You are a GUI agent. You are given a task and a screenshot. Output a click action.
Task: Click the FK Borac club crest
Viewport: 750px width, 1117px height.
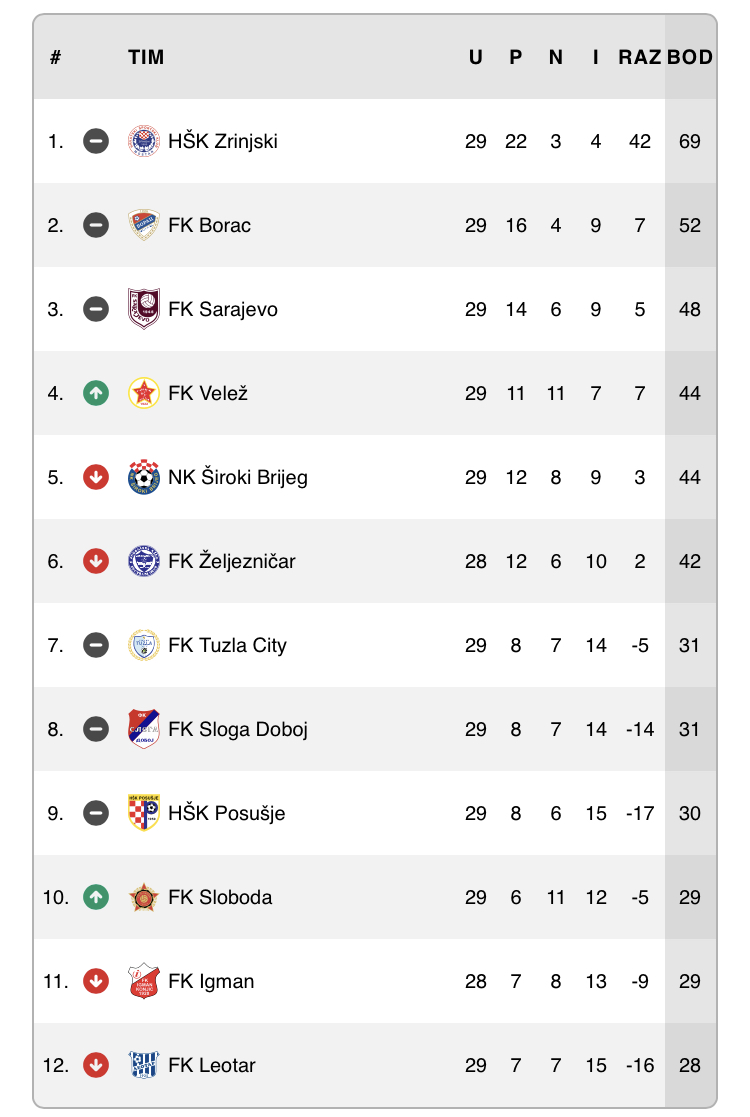pyautogui.click(x=143, y=225)
